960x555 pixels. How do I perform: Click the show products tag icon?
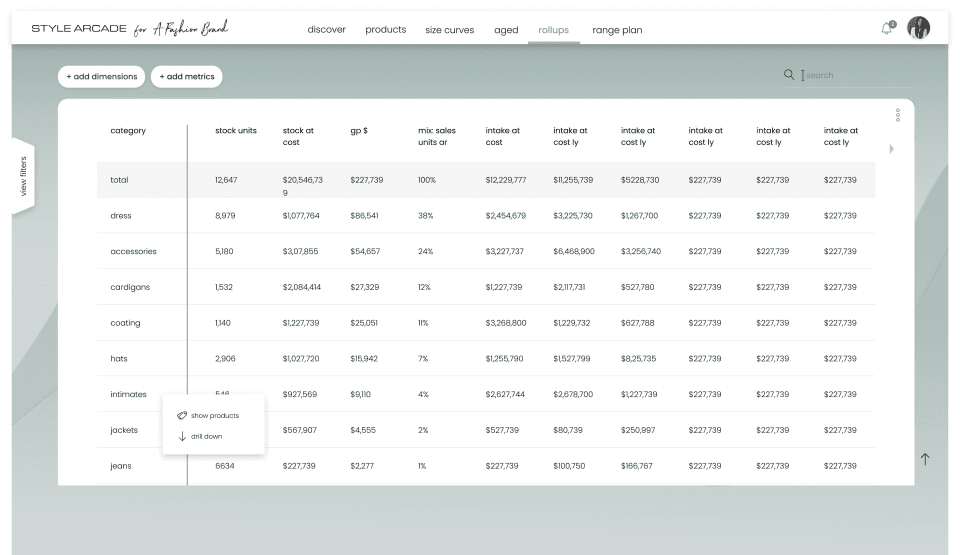pyautogui.click(x=182, y=415)
